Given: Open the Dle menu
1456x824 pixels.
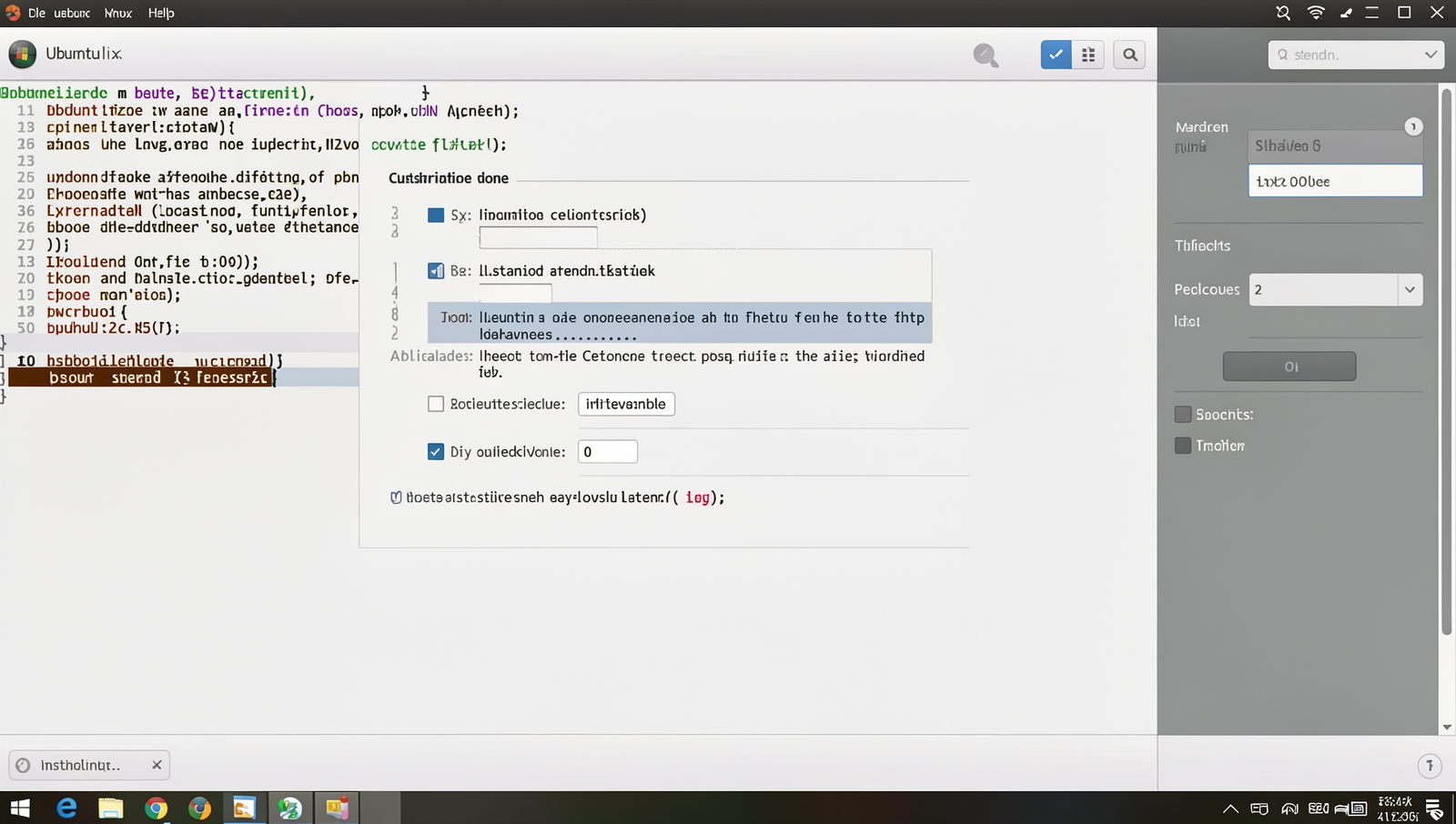Looking at the screenshot, I should 37,13.
